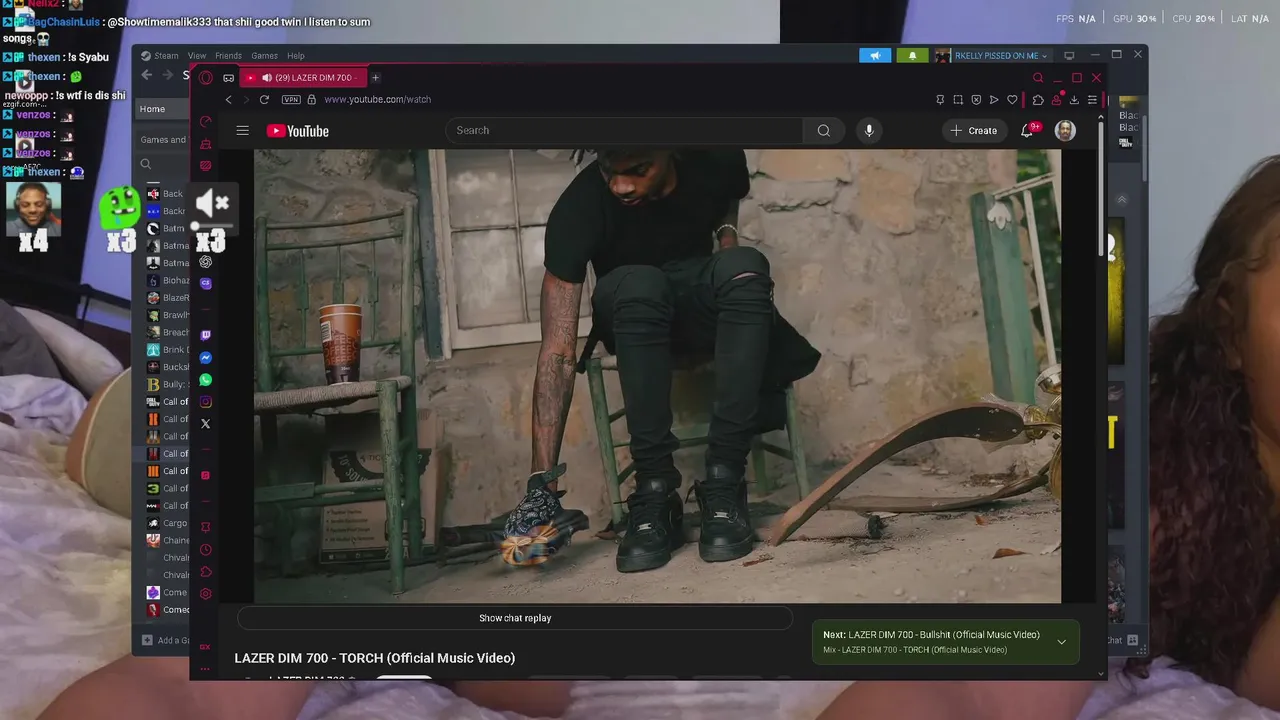Screen dimensions: 1280x720
Task: Adjust the muted volume overlay slider
Action: 212,227
